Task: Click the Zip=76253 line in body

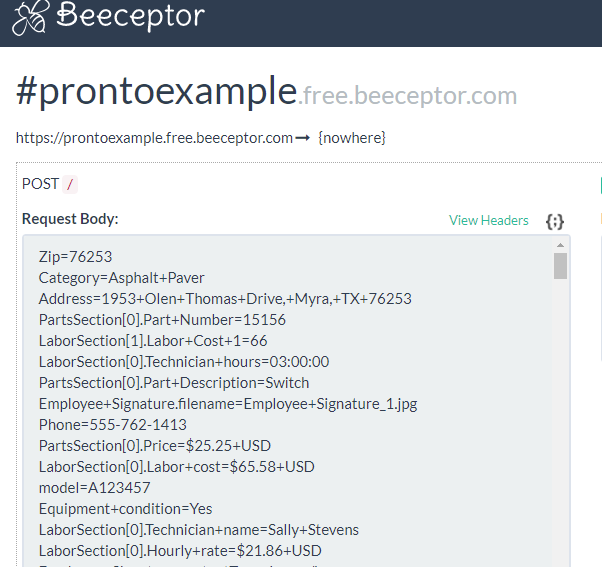Action: [75, 257]
